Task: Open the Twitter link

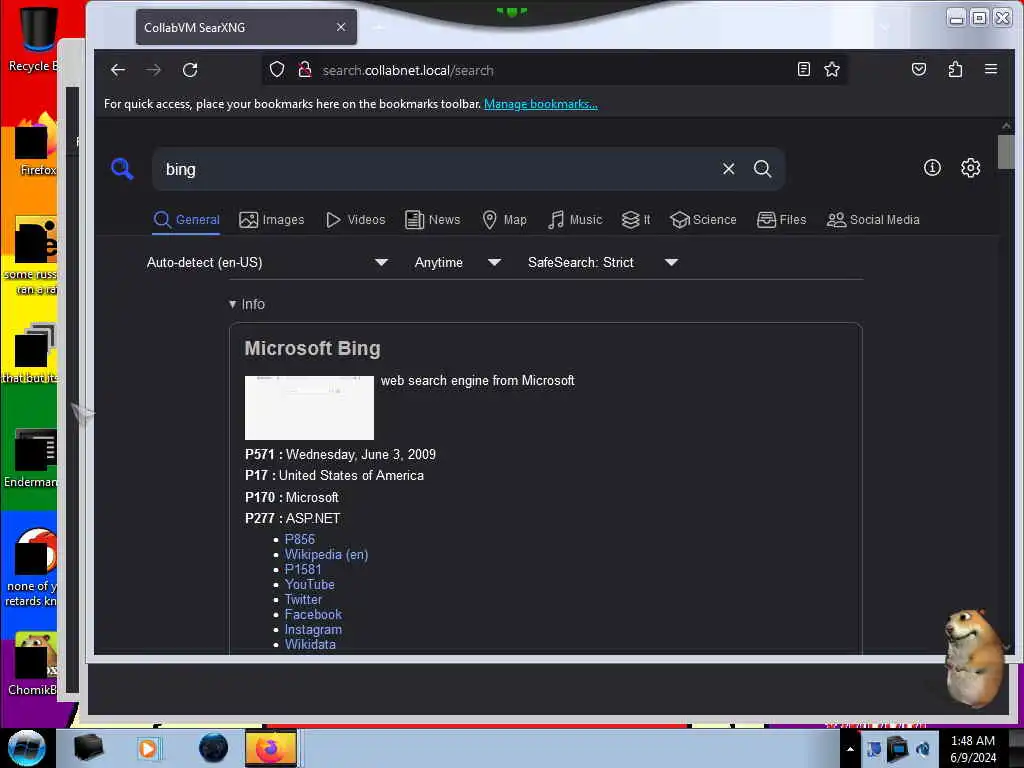Action: point(303,600)
